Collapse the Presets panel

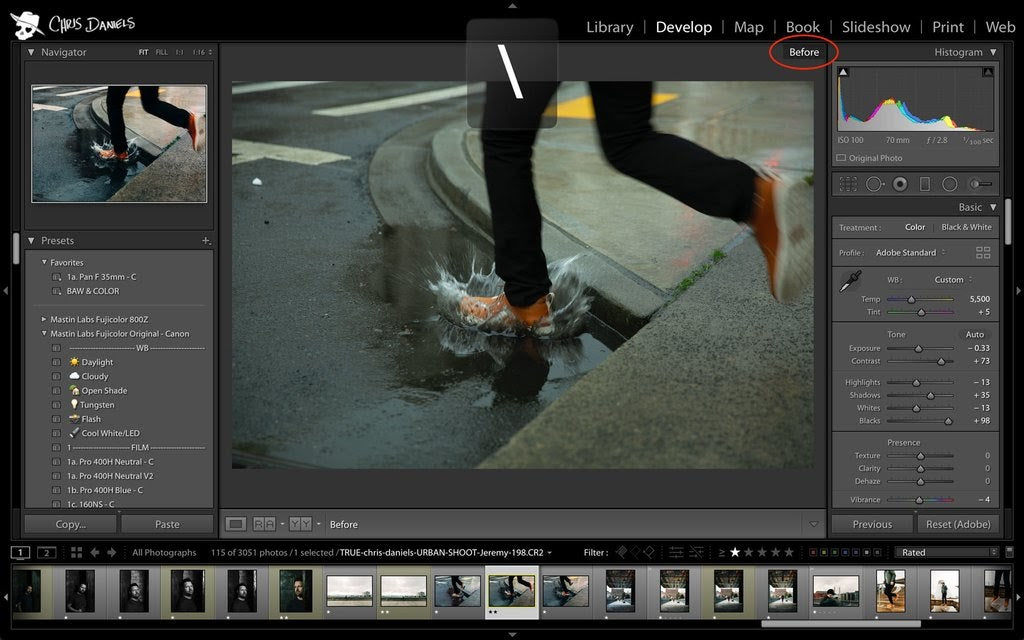point(31,241)
